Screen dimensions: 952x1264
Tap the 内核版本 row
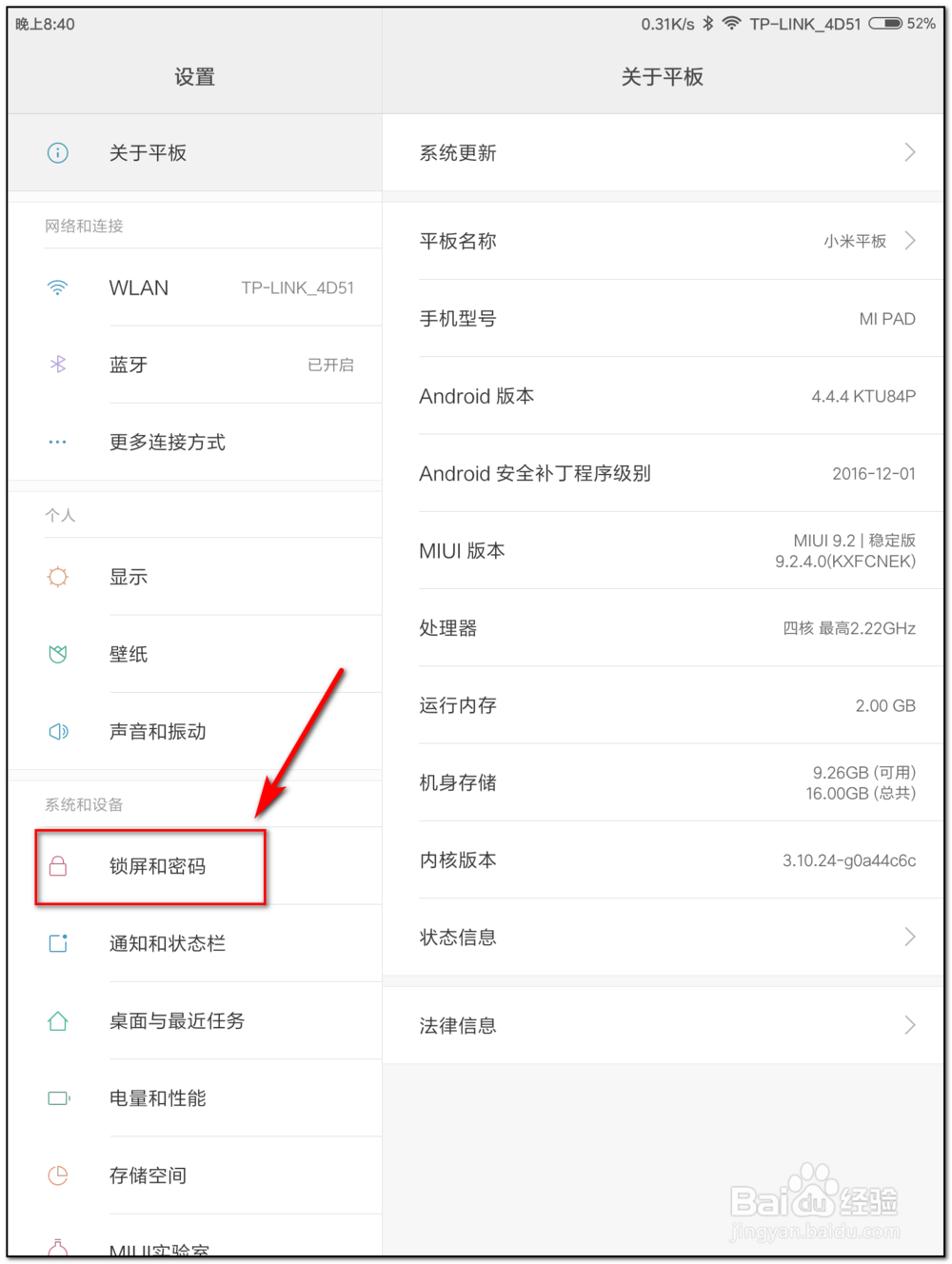[x=666, y=860]
